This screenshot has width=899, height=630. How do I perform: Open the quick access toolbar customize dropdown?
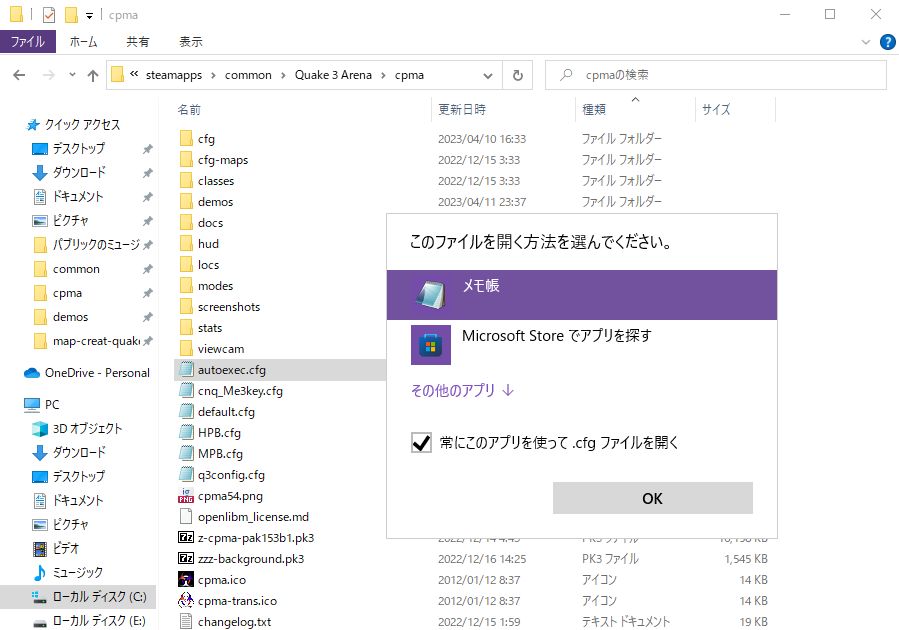pos(89,16)
